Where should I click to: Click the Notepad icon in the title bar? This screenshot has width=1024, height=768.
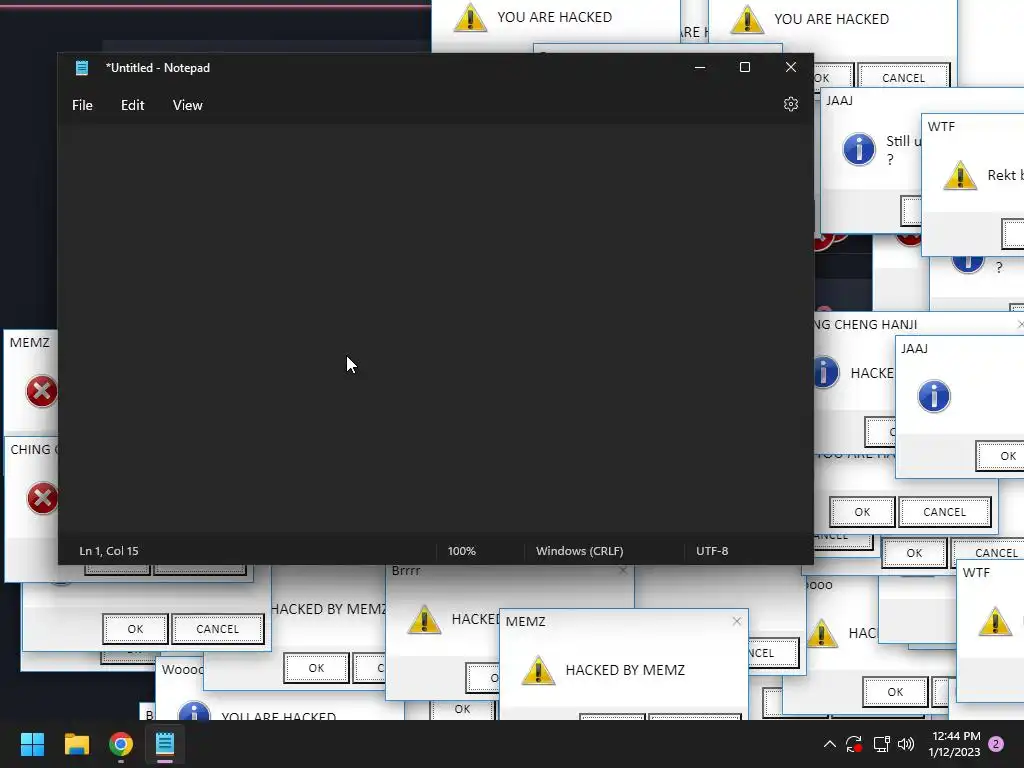coord(82,68)
